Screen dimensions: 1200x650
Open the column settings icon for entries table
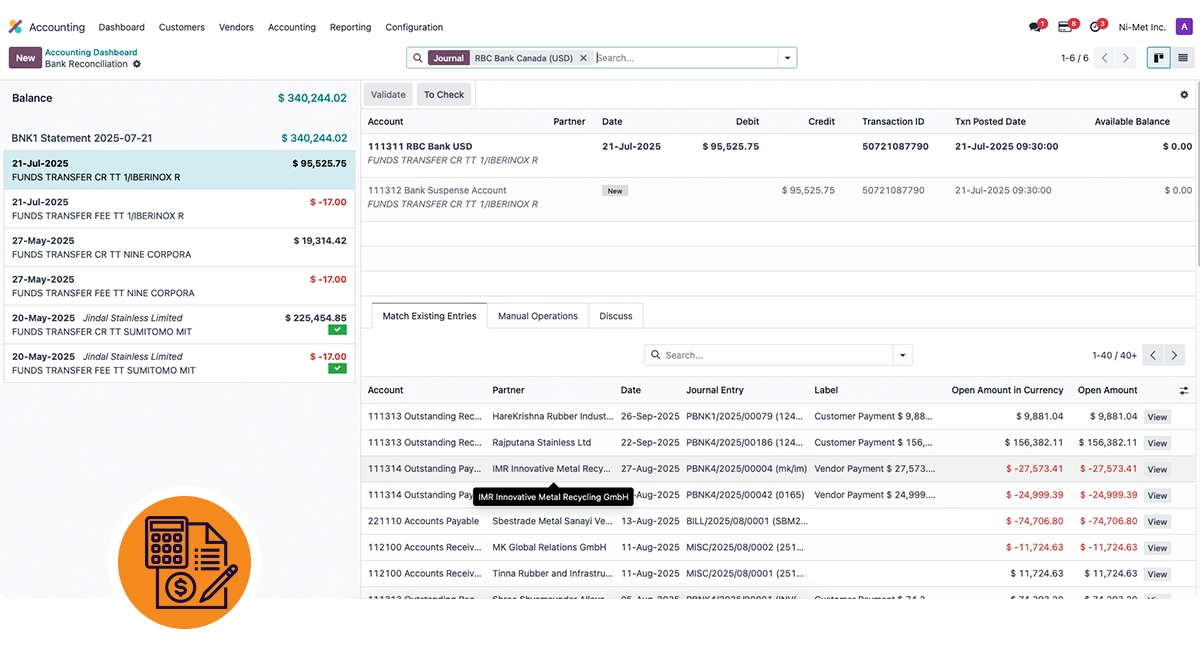click(1184, 391)
